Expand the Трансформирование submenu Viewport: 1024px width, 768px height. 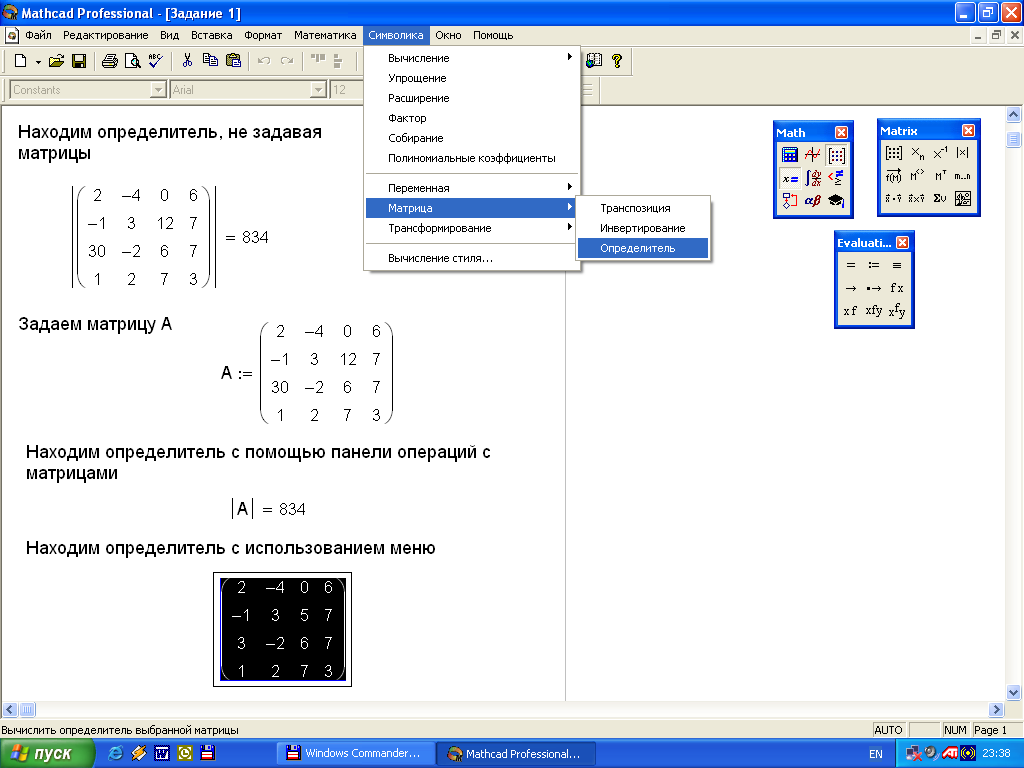[x=471, y=228]
